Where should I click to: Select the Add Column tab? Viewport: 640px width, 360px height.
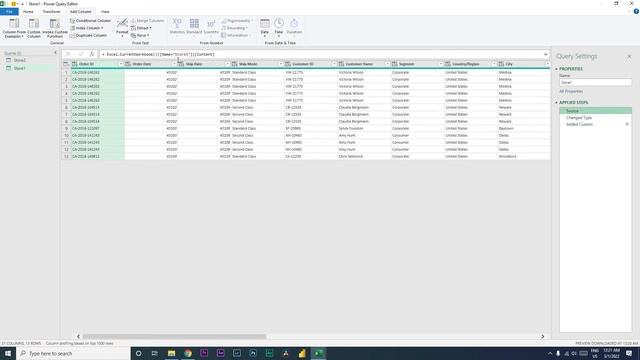[x=80, y=12]
